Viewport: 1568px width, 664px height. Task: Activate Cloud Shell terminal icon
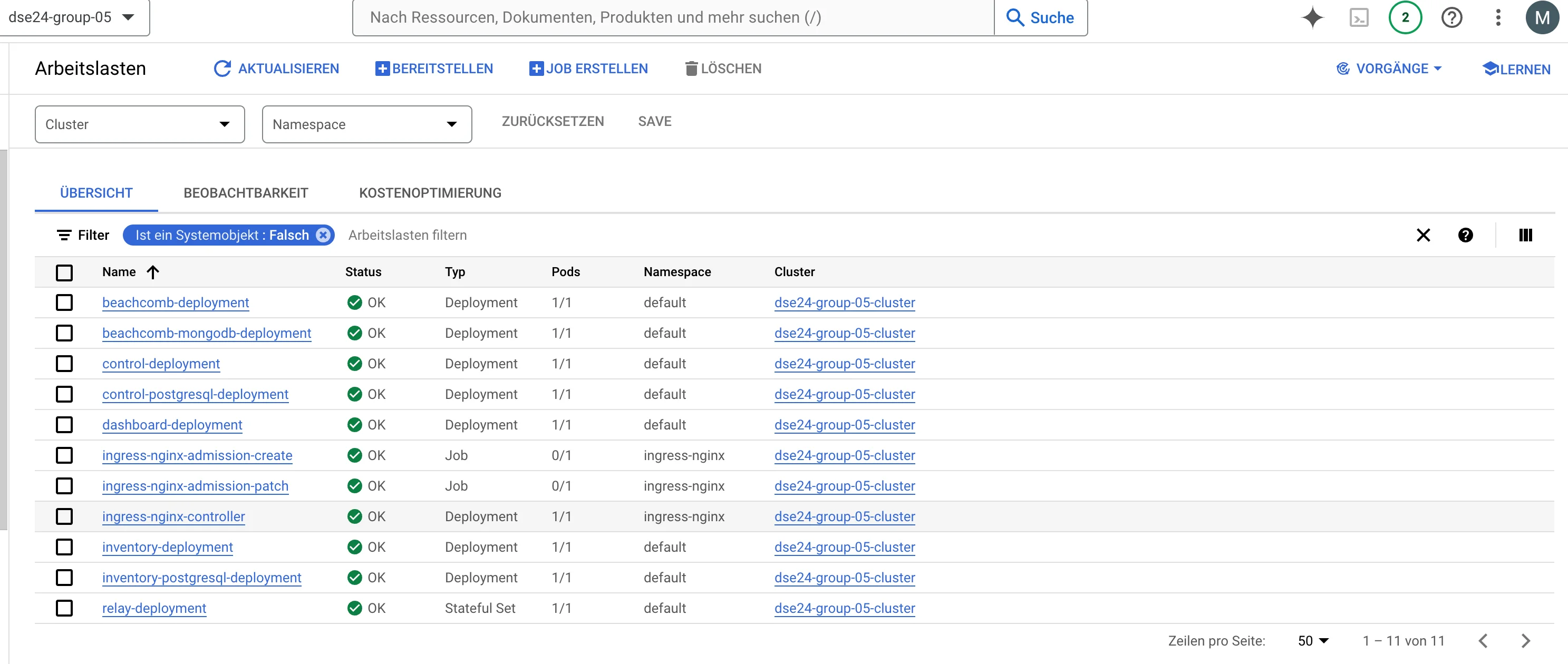tap(1359, 17)
